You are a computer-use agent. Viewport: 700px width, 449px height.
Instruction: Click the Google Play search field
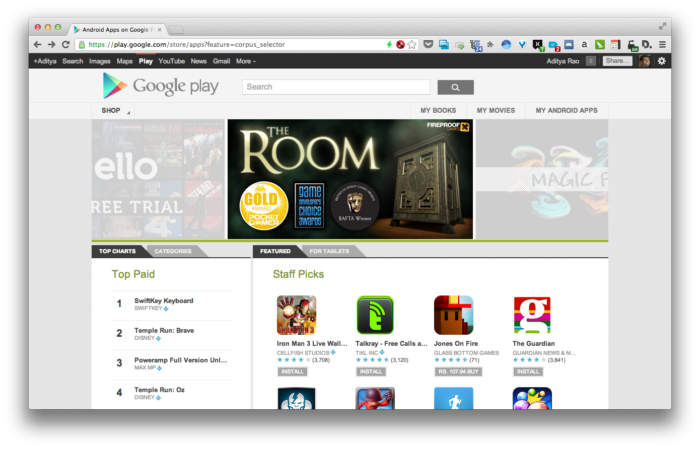pos(336,87)
